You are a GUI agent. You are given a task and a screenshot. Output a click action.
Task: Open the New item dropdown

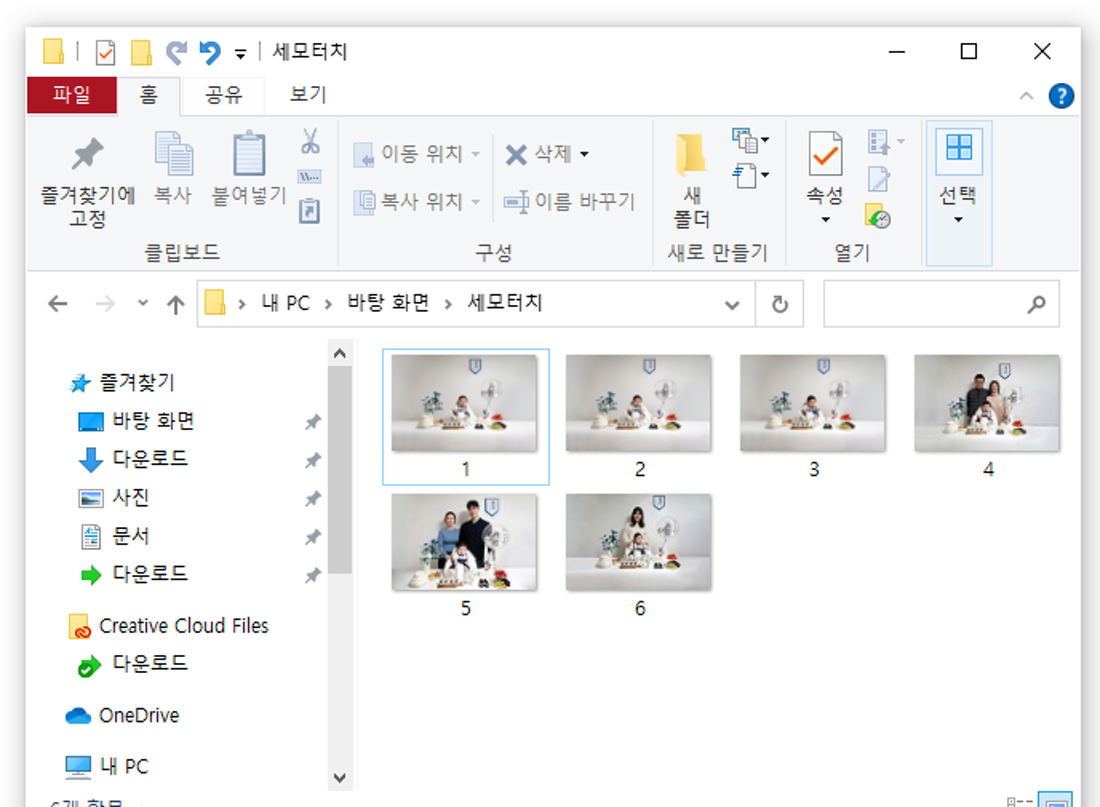coord(751,140)
